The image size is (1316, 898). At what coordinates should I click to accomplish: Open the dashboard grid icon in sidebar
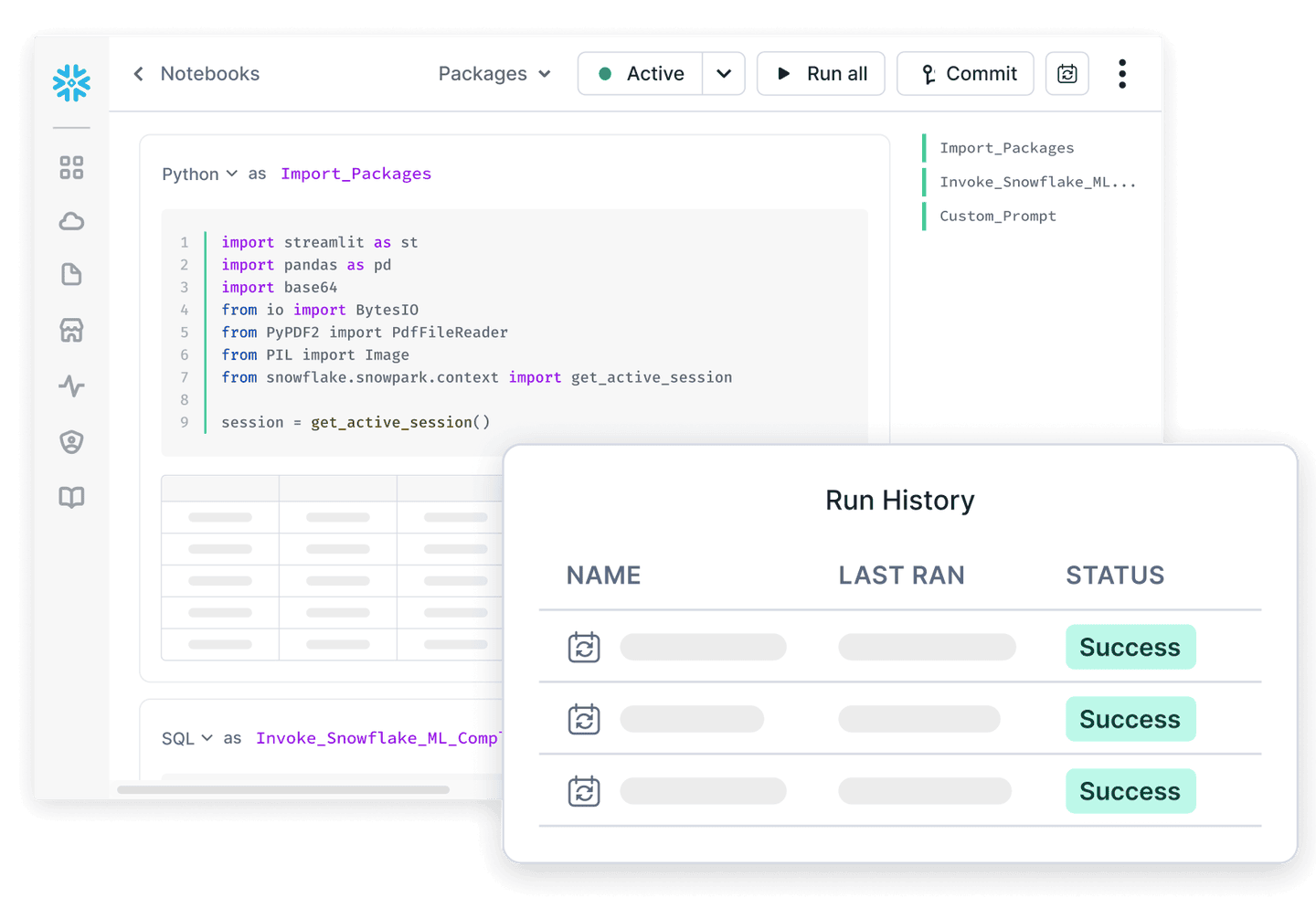[71, 168]
